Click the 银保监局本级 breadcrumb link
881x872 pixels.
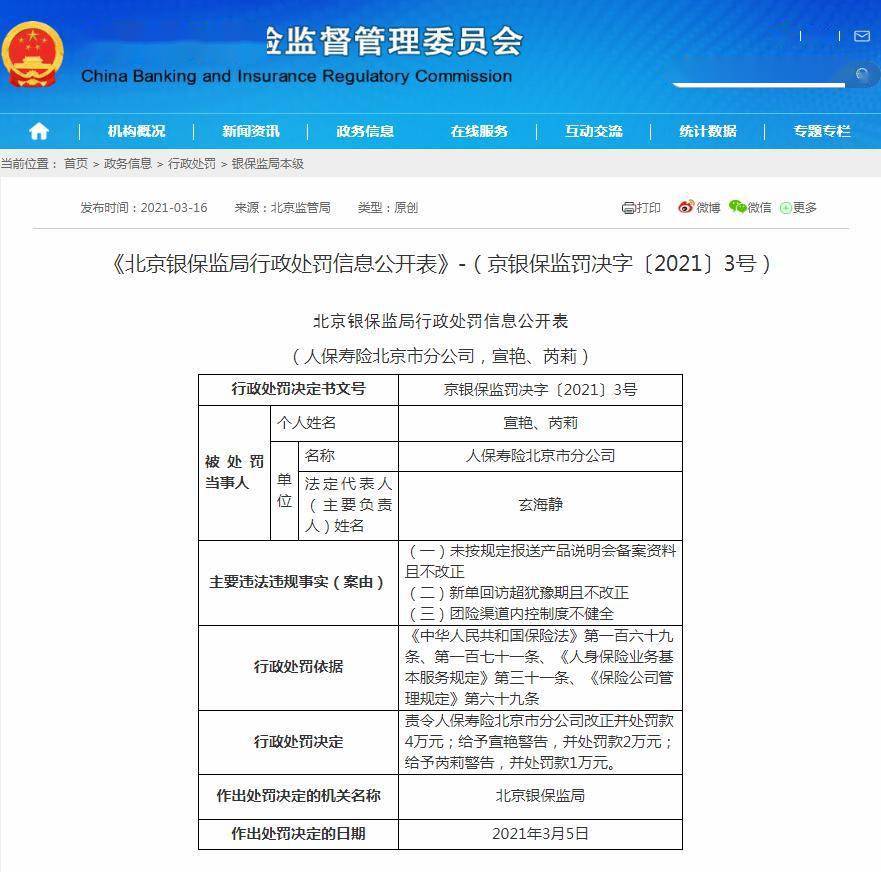(267, 164)
